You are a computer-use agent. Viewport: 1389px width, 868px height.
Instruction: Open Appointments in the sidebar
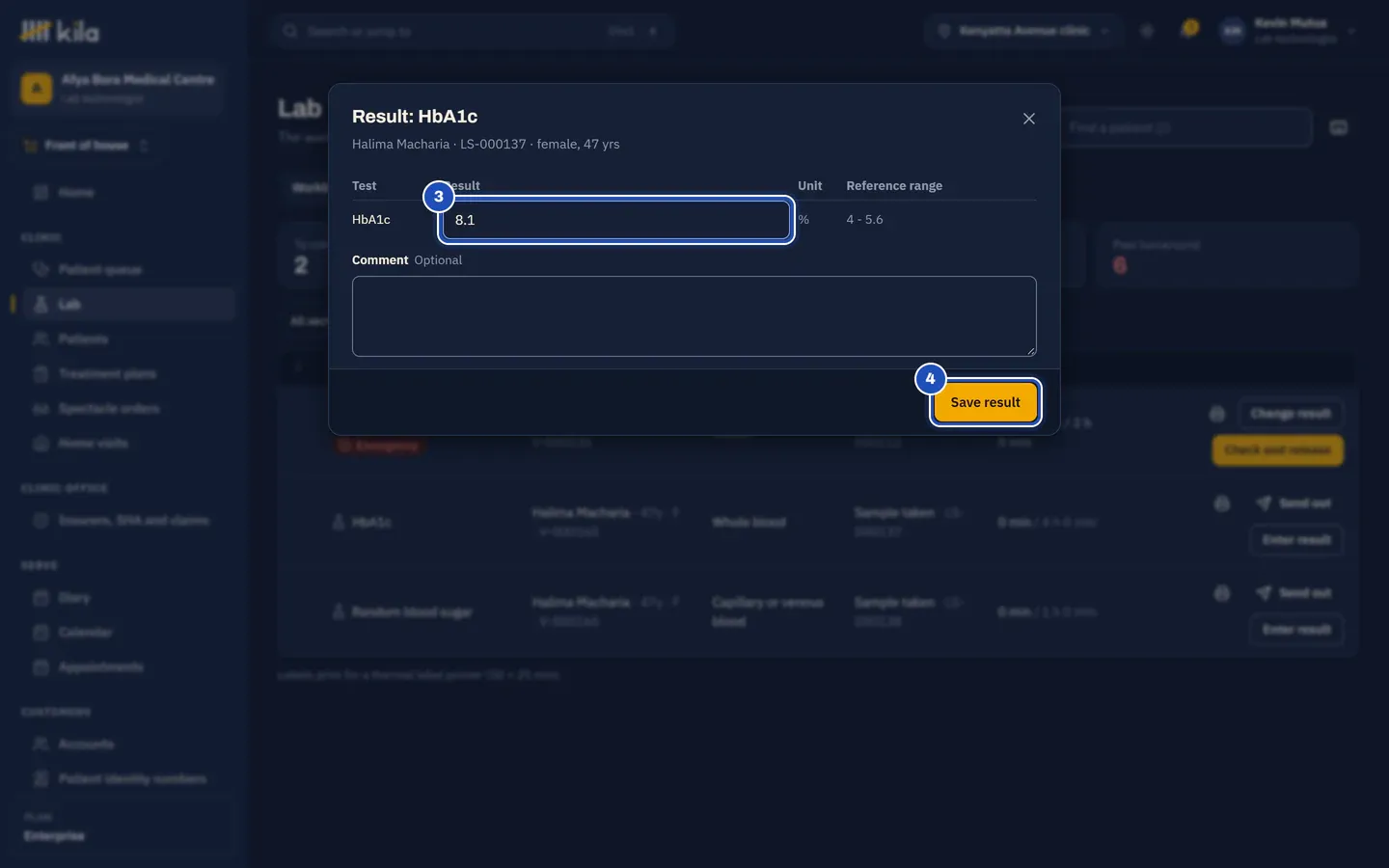click(127, 667)
